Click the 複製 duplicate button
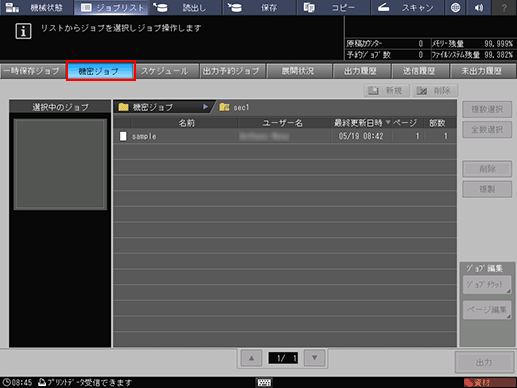517x388 pixels. pyautogui.click(x=487, y=189)
